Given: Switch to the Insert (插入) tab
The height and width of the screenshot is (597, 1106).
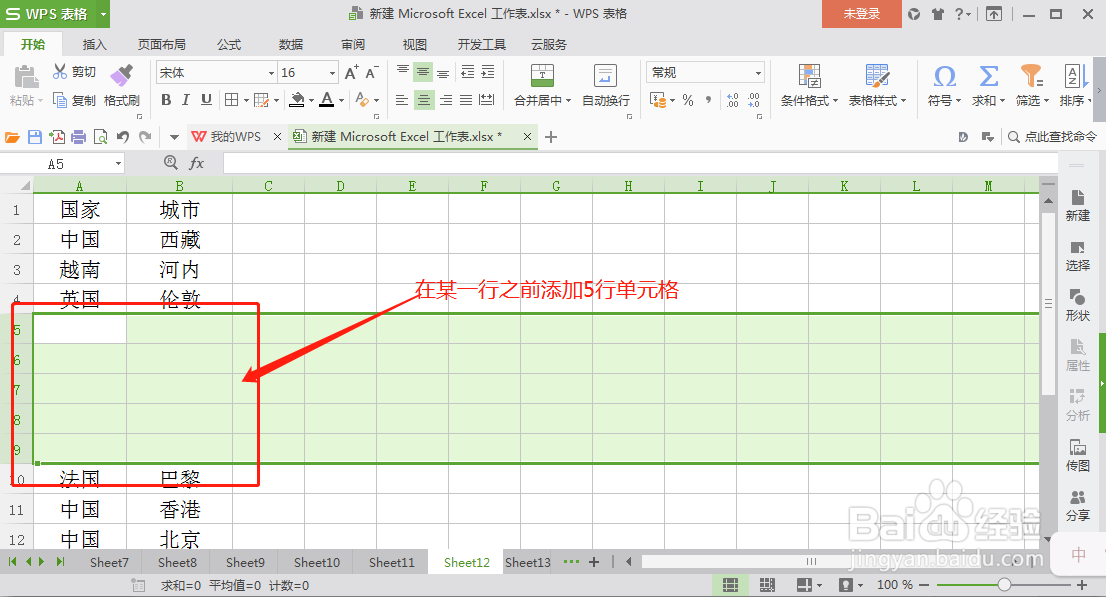Looking at the screenshot, I should click(x=95, y=44).
